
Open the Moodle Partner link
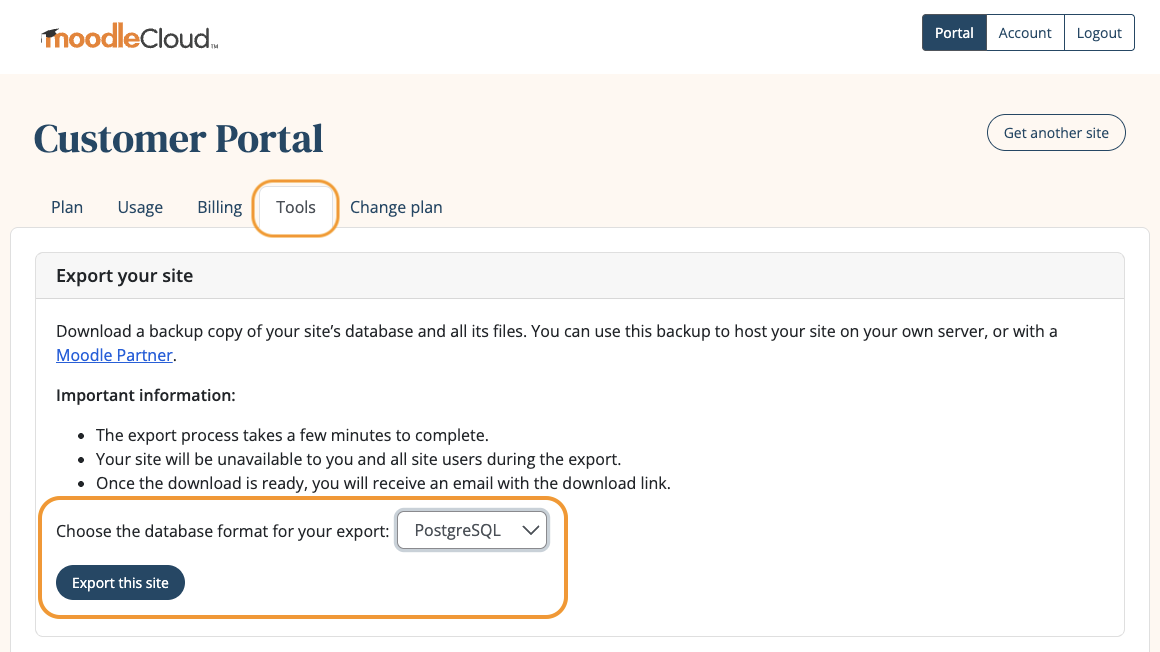[x=113, y=355]
